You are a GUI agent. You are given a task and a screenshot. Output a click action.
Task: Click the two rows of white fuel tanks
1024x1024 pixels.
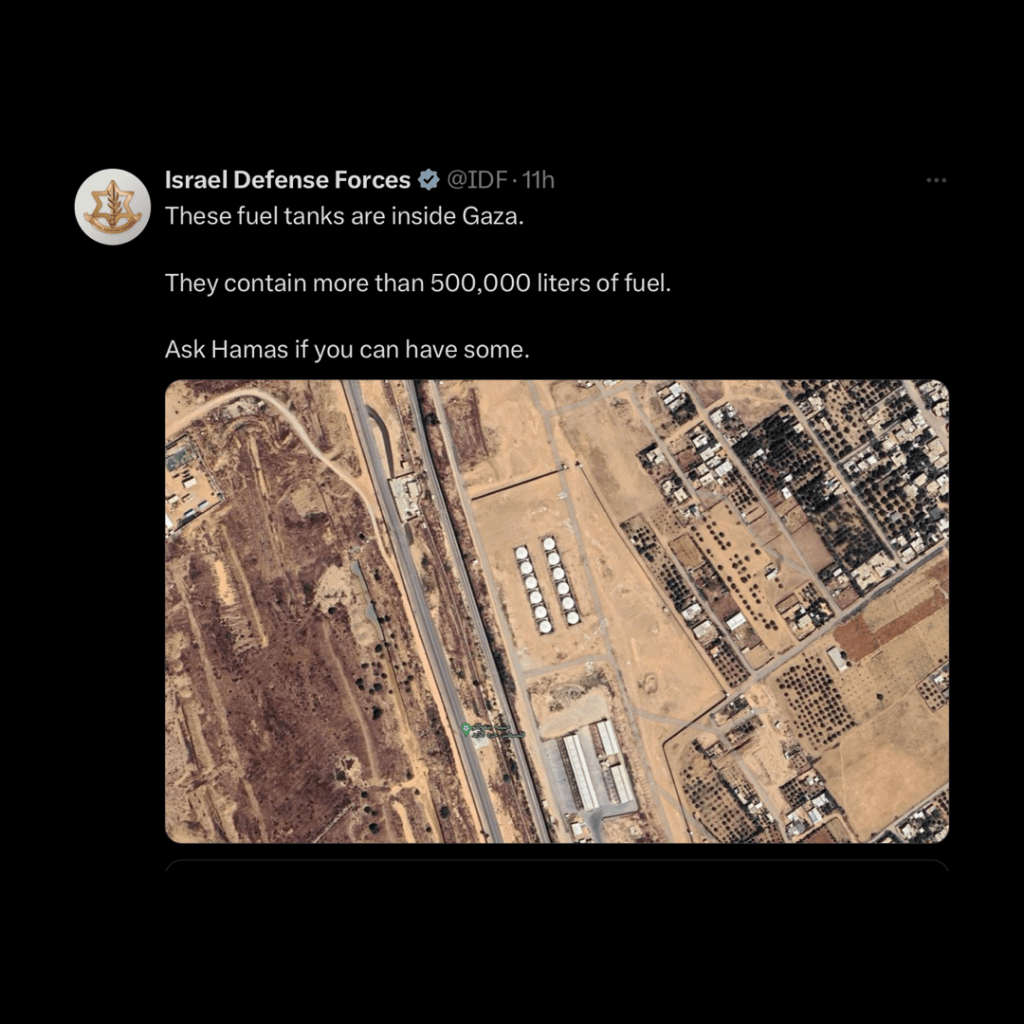[547, 585]
